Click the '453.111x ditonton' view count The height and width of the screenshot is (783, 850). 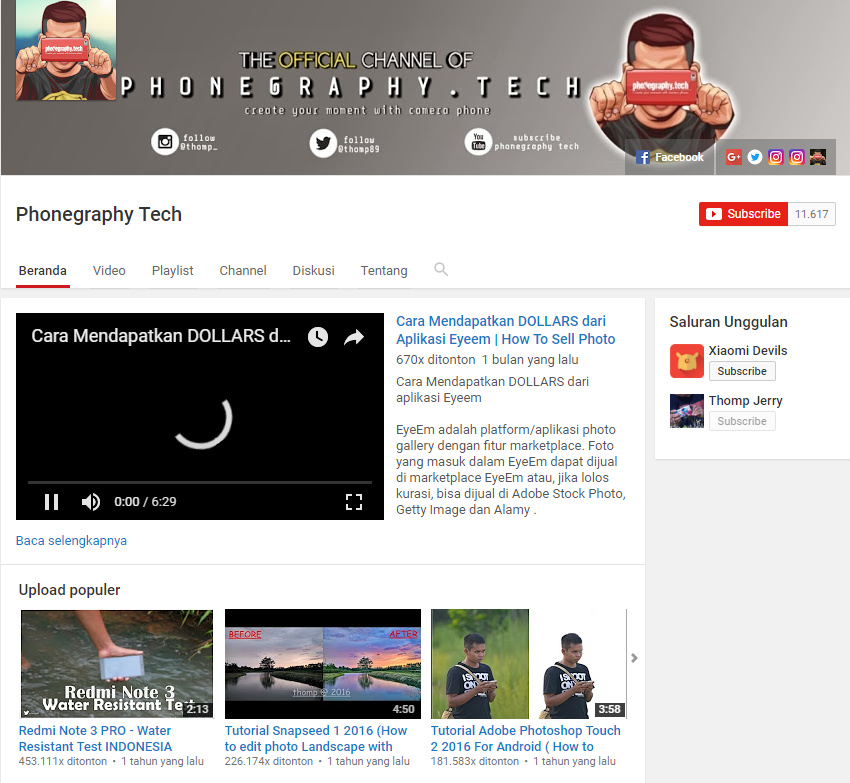(x=63, y=761)
